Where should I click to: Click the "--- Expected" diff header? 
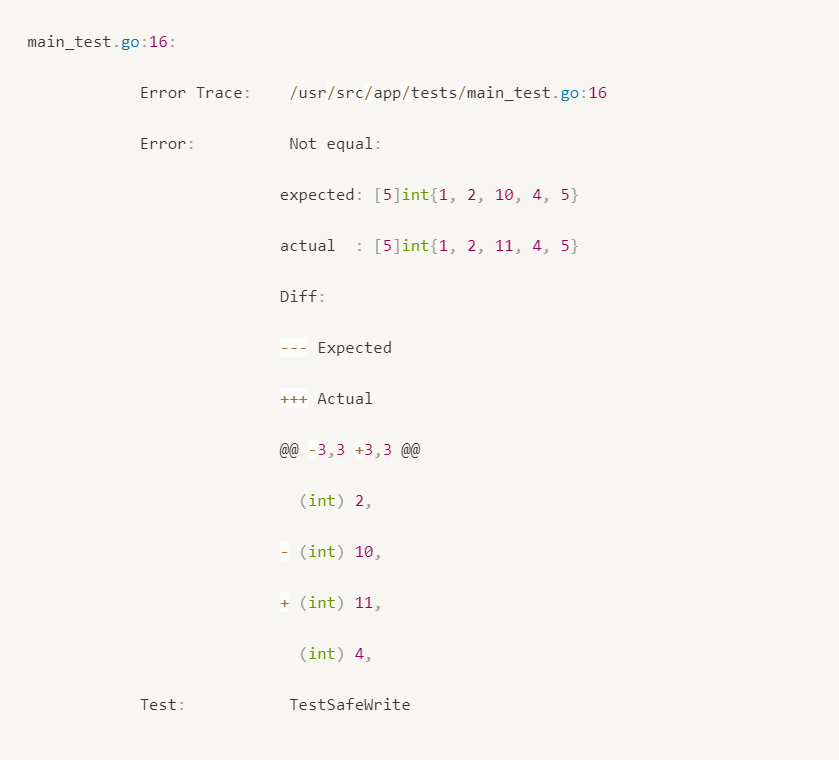click(x=336, y=348)
